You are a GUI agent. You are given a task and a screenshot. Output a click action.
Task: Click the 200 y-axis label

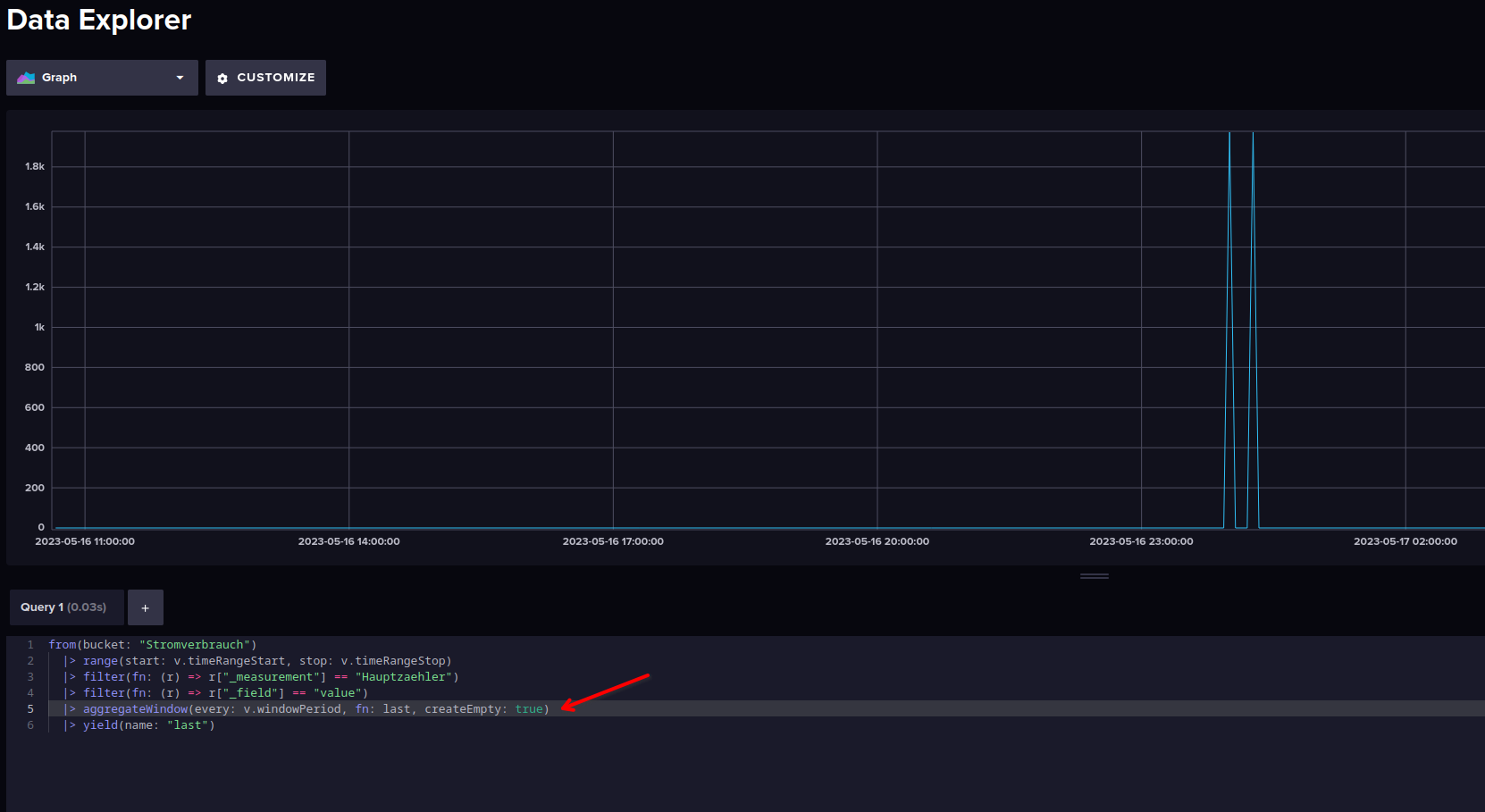pyautogui.click(x=35, y=488)
